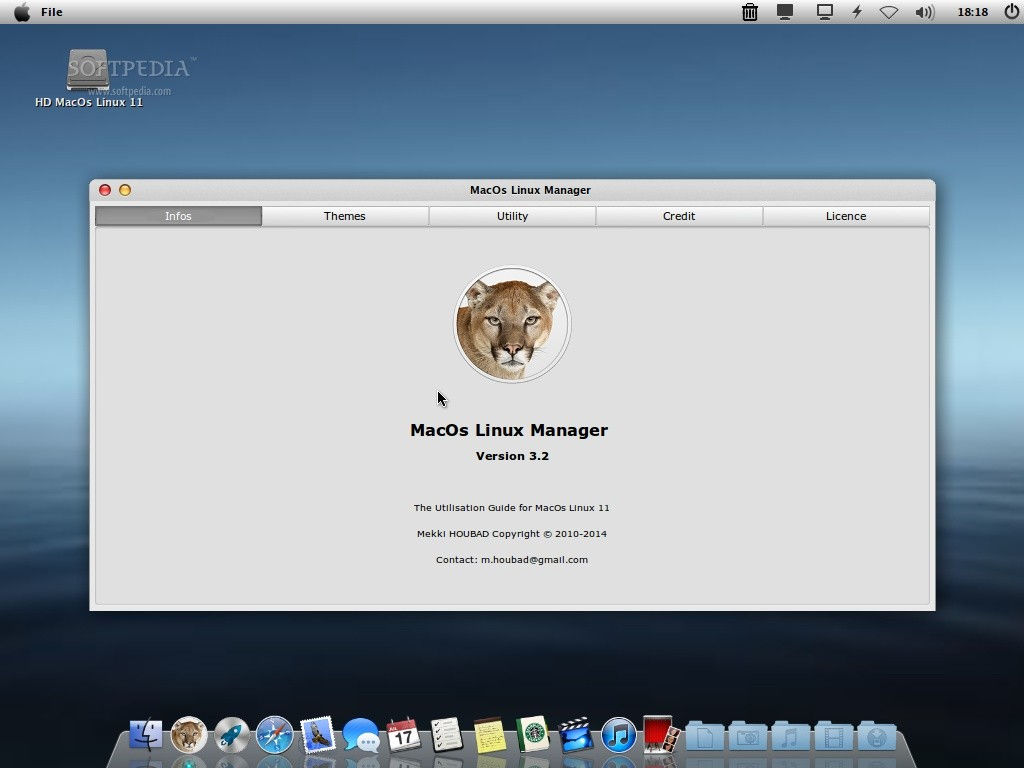
Task: Launch iTunes music note icon in dock
Action: click(618, 735)
